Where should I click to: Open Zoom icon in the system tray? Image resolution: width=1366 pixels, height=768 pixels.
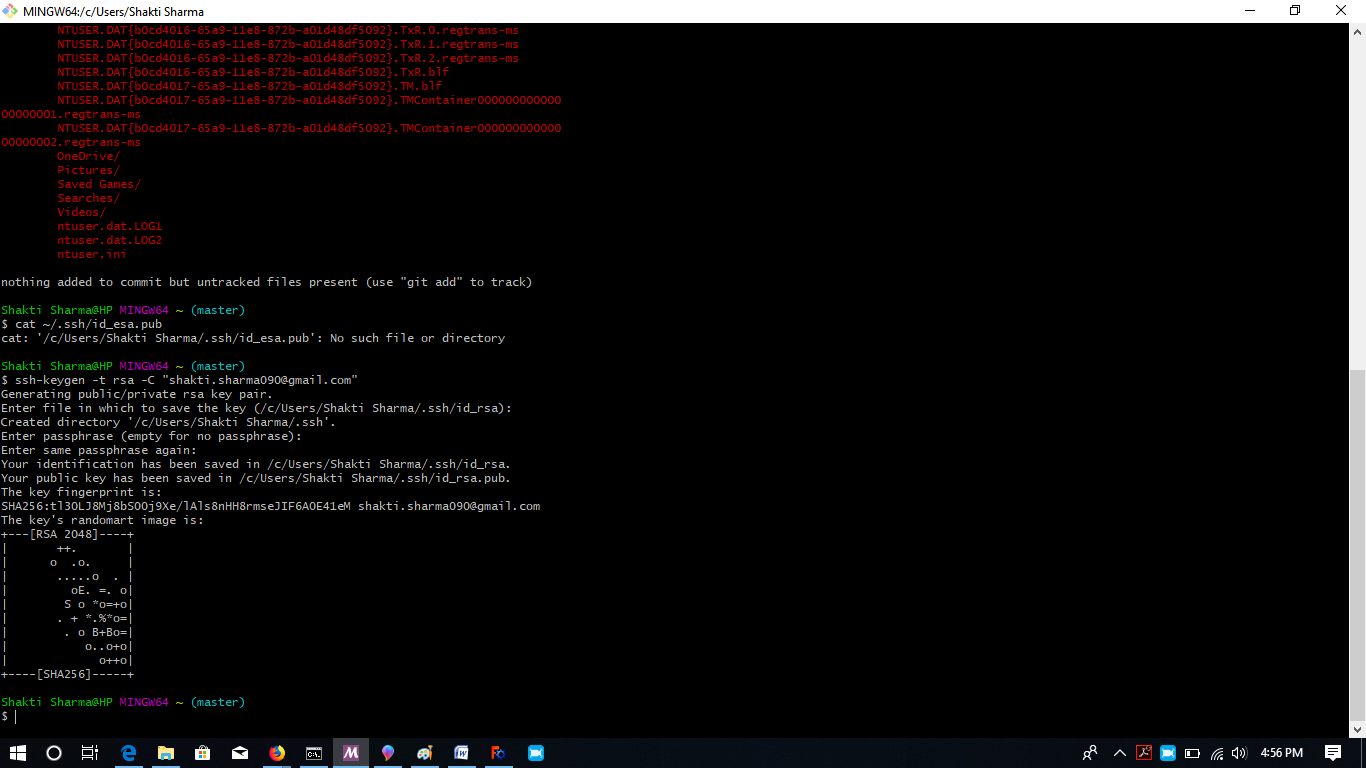pyautogui.click(x=1168, y=753)
